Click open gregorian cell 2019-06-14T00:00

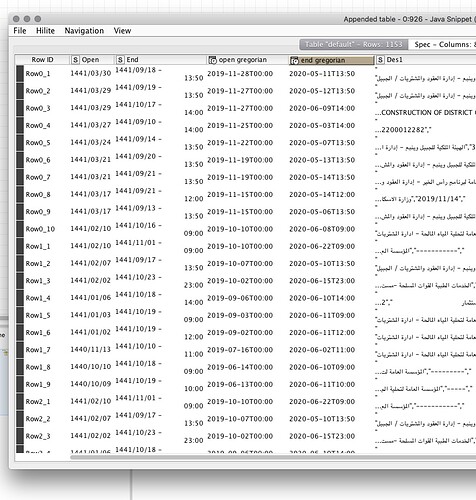click(240, 367)
